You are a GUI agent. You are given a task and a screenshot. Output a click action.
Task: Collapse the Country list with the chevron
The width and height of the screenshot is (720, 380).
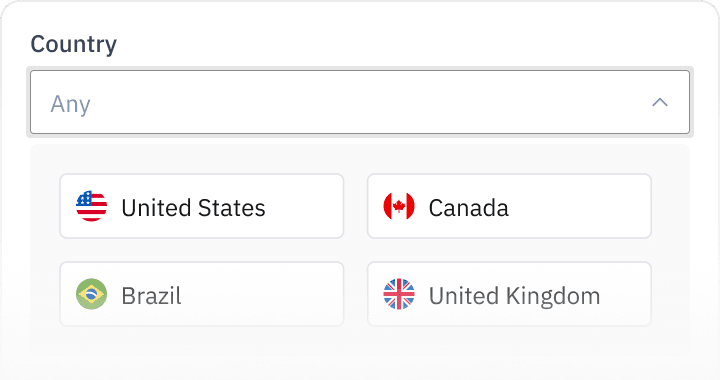pos(660,102)
